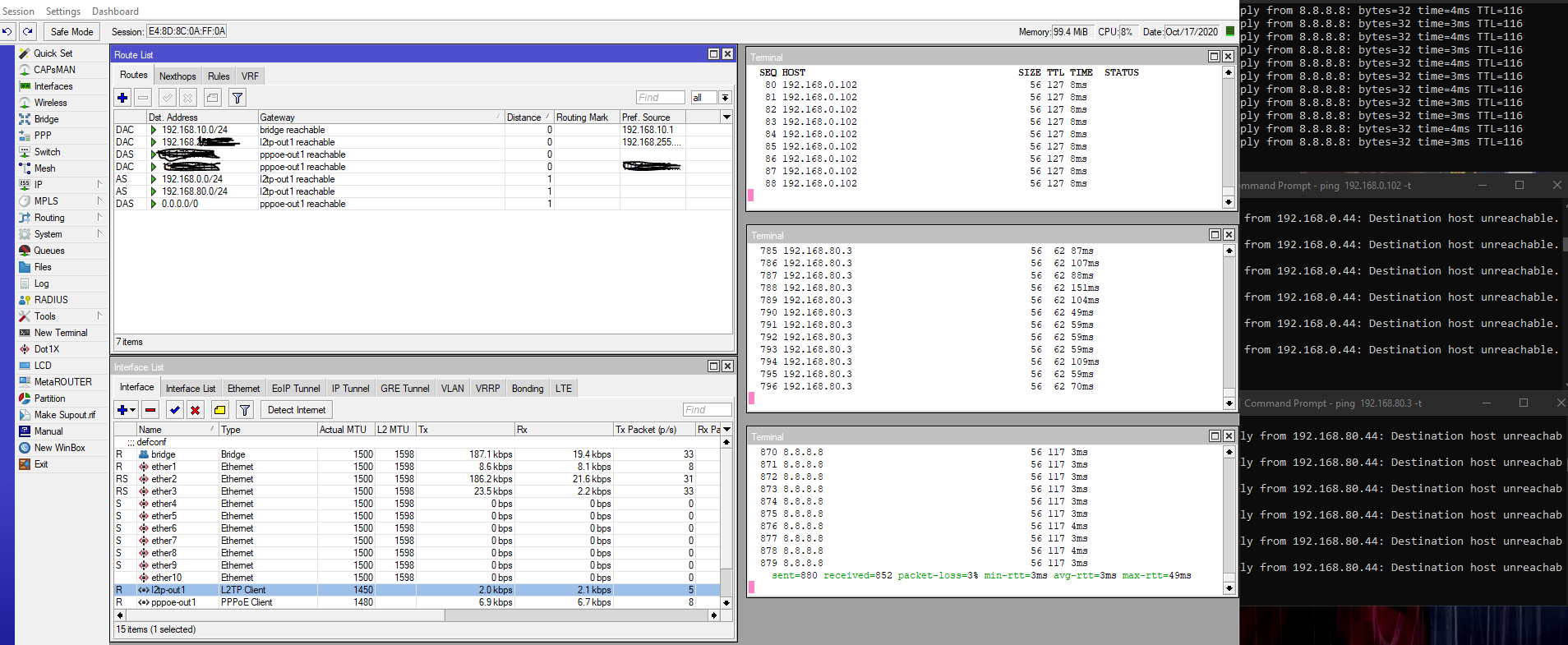Open the Switch menu
This screenshot has height=645, width=1568.
[47, 152]
